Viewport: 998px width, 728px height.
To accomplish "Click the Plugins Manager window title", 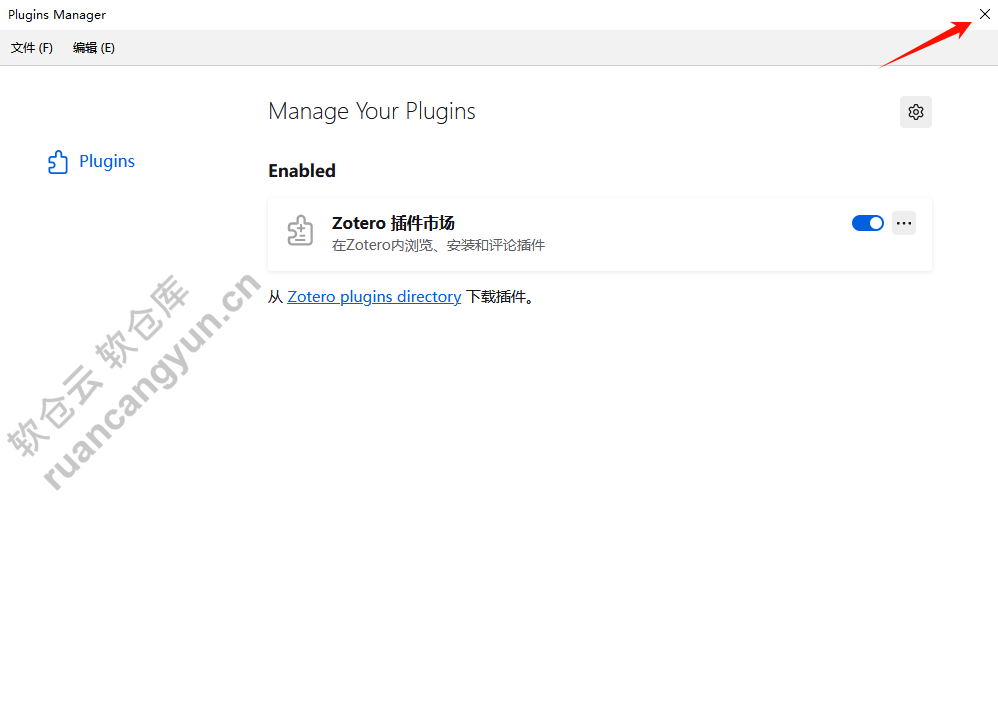I will (x=57, y=15).
